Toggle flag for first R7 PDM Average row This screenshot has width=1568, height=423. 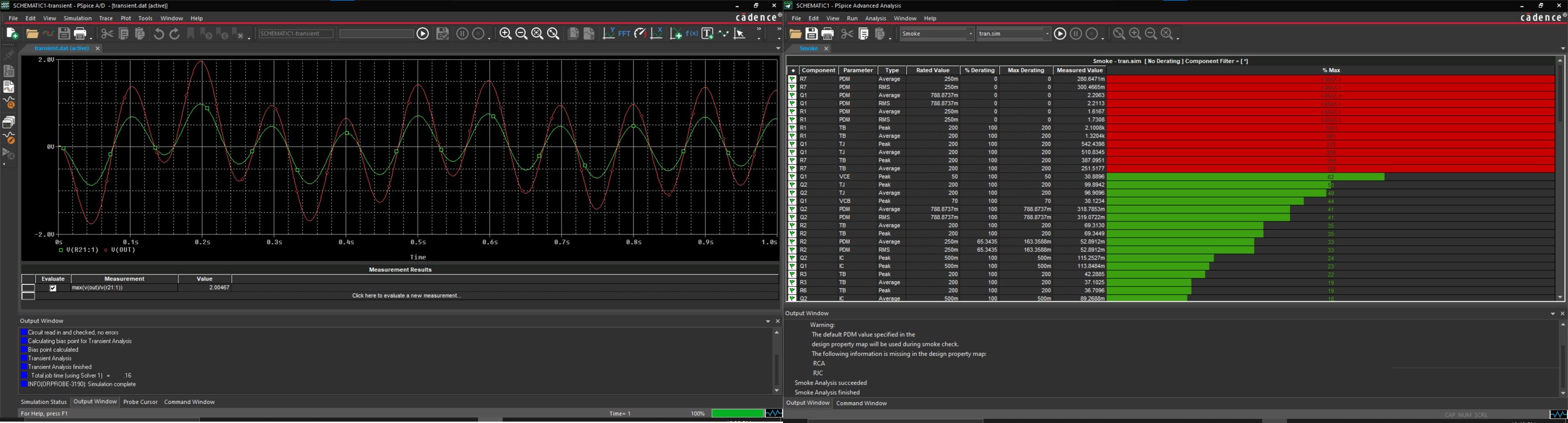coord(792,79)
